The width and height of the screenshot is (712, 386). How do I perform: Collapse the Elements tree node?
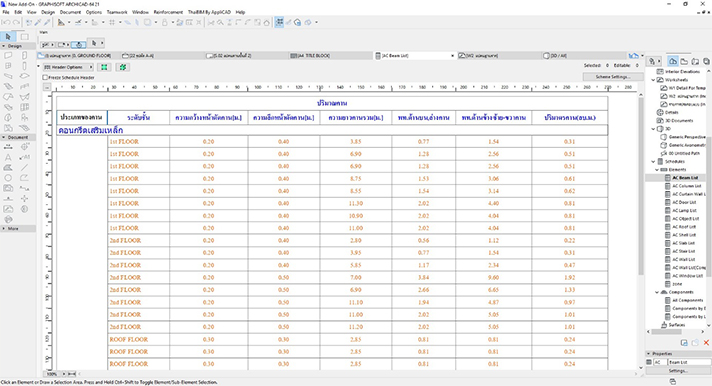(x=657, y=170)
